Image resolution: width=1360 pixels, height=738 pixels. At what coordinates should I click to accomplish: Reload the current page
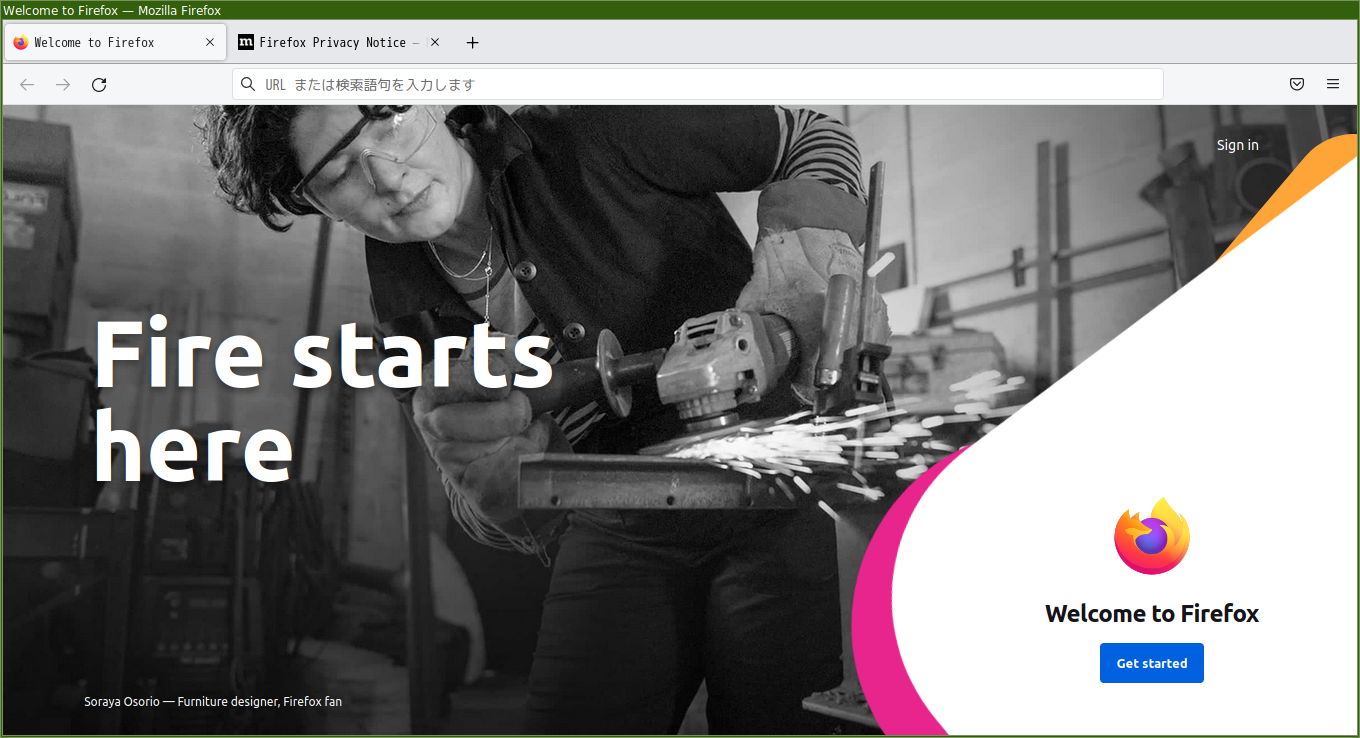point(99,85)
